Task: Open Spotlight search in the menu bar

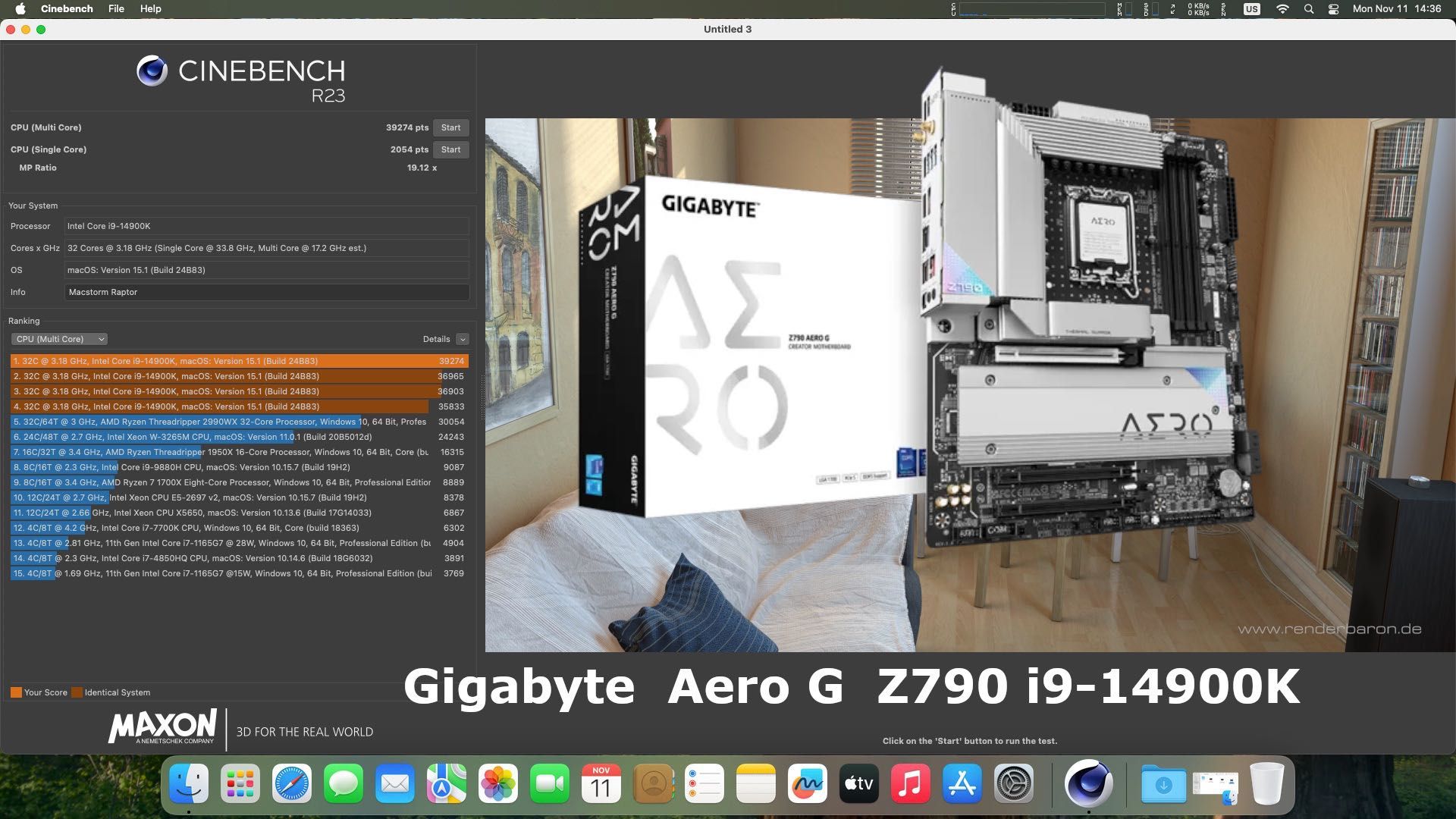Action: (1309, 9)
